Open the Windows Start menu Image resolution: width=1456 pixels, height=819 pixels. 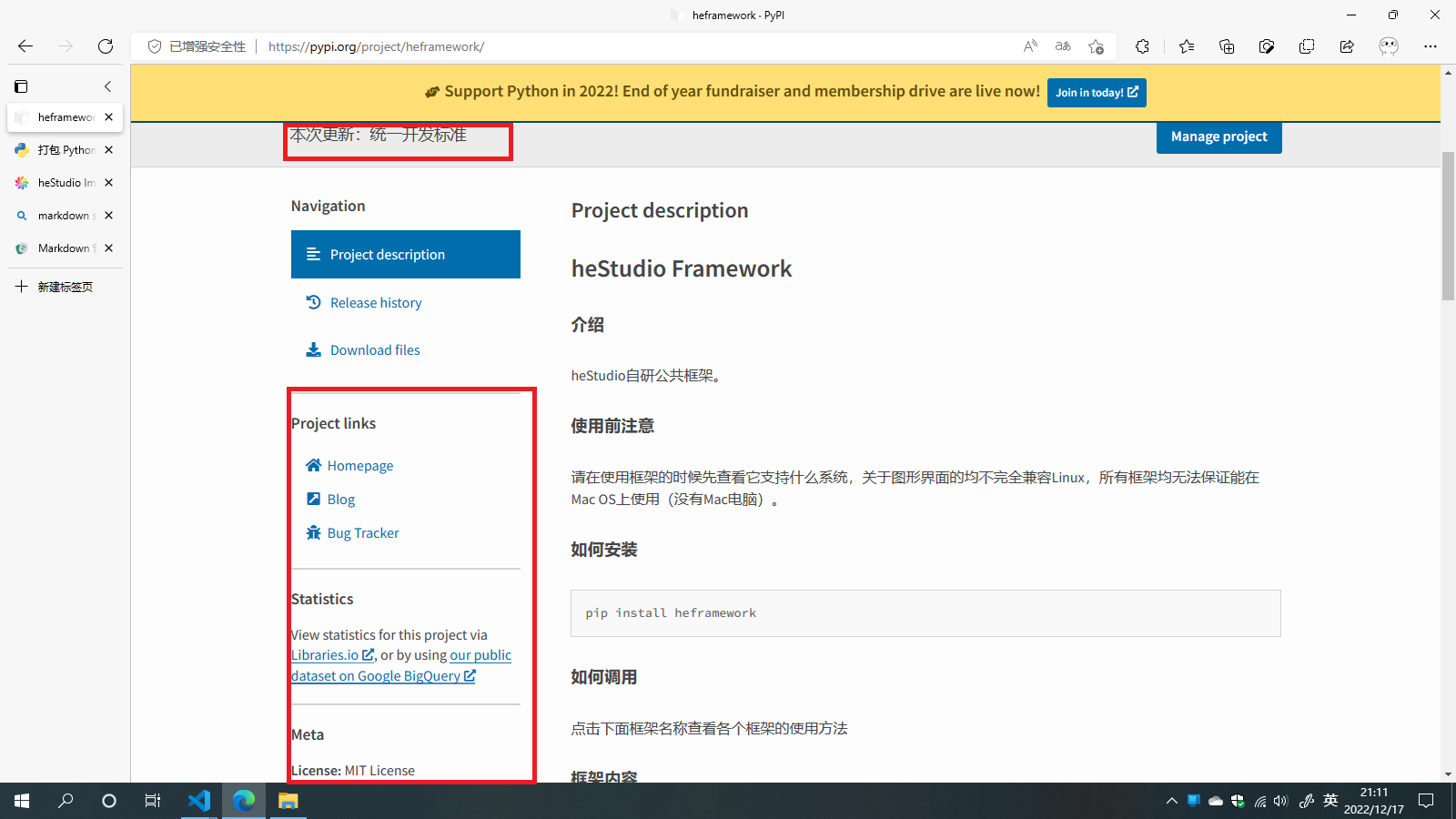[22, 801]
